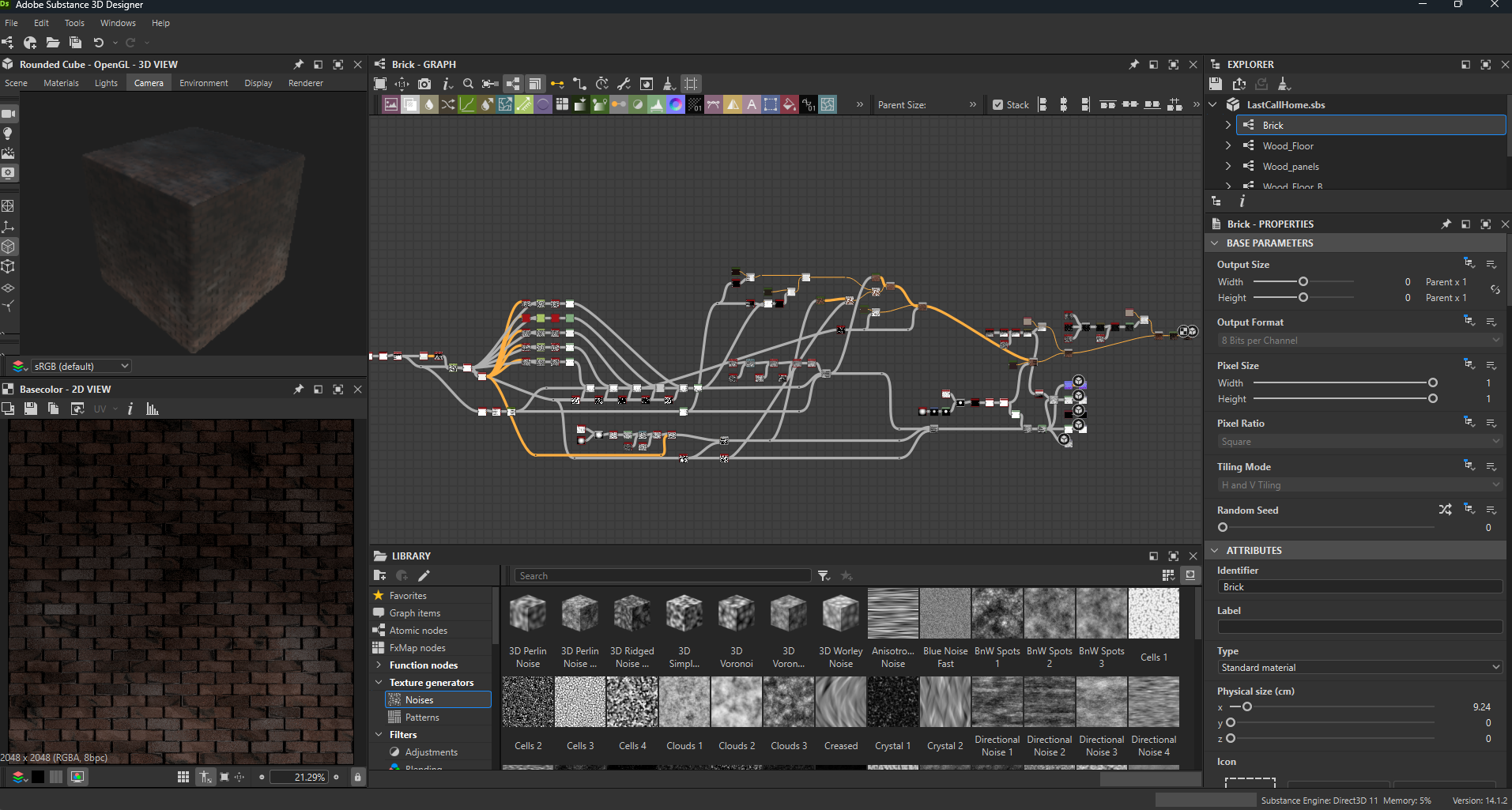Toggle the lock icon in 2D view footer
Screen dimensions: 1512x810
(357, 777)
